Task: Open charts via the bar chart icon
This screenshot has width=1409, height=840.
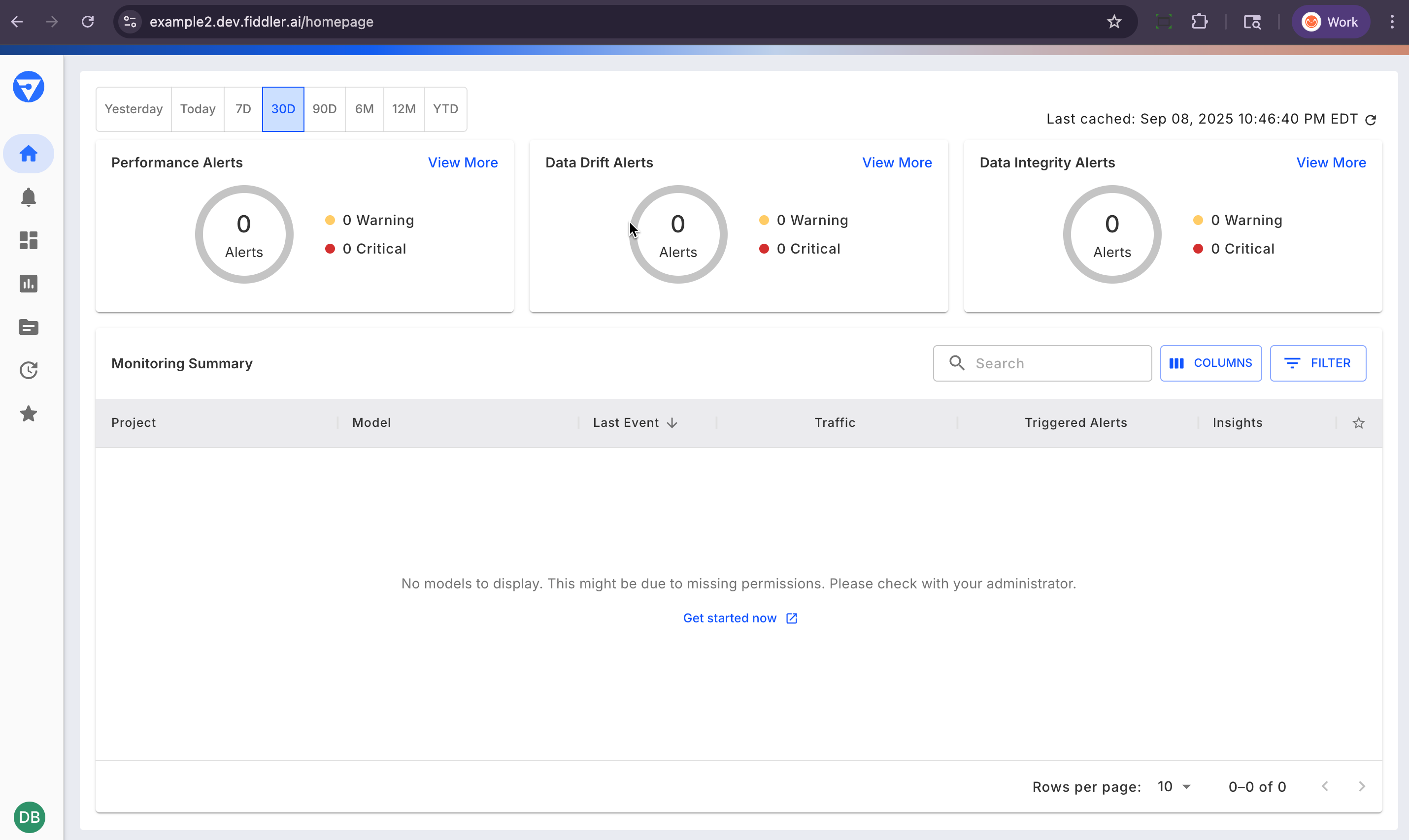Action: (28, 284)
